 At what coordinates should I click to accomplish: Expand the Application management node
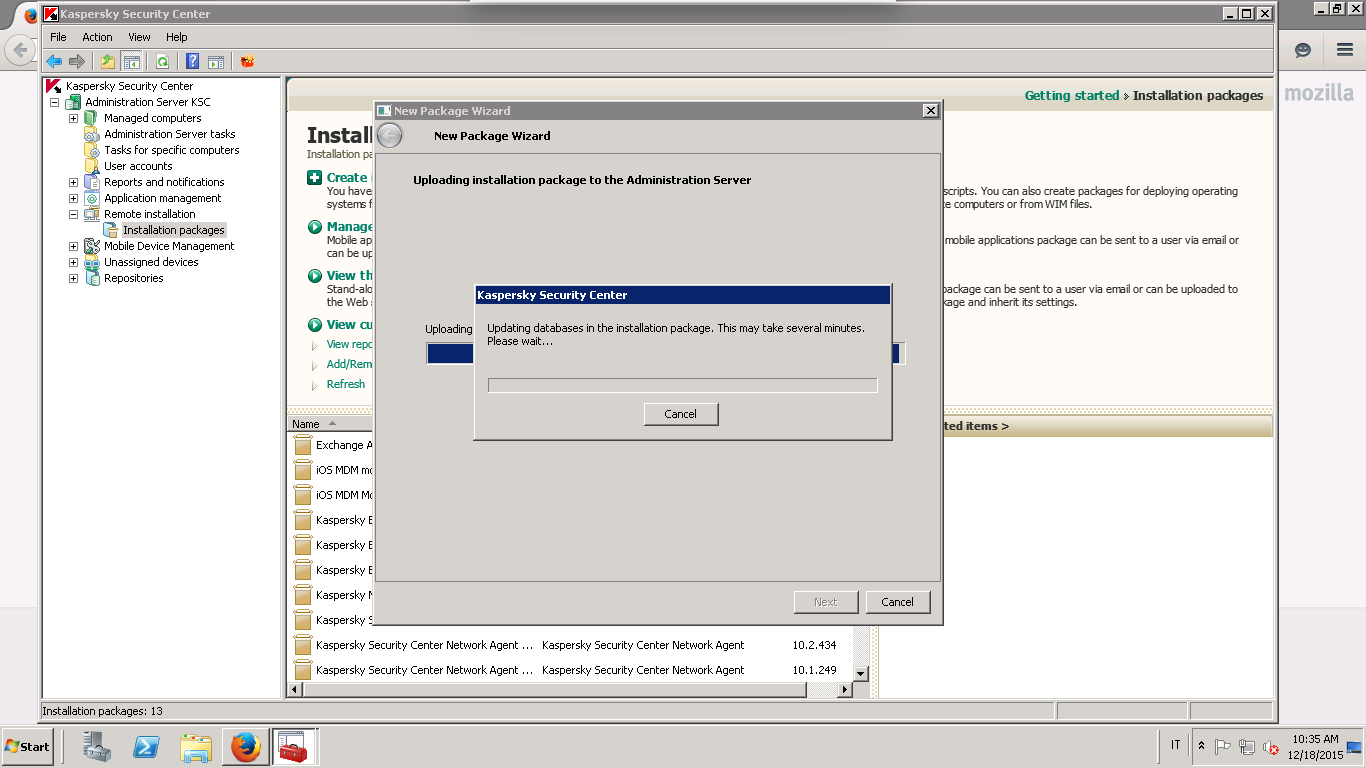pyautogui.click(x=73, y=198)
